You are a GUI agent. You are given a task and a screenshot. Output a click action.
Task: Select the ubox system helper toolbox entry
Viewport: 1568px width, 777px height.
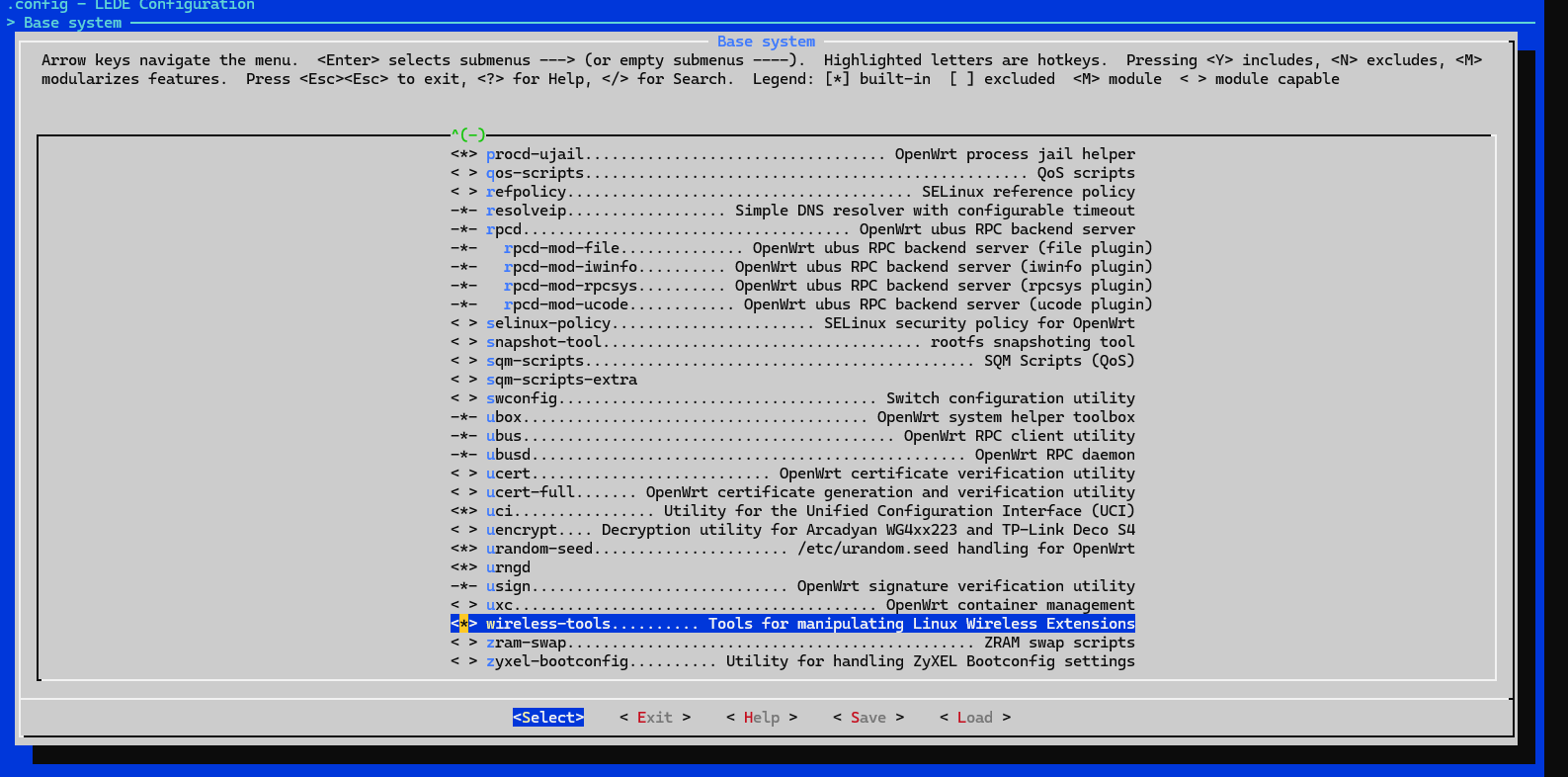pos(792,417)
